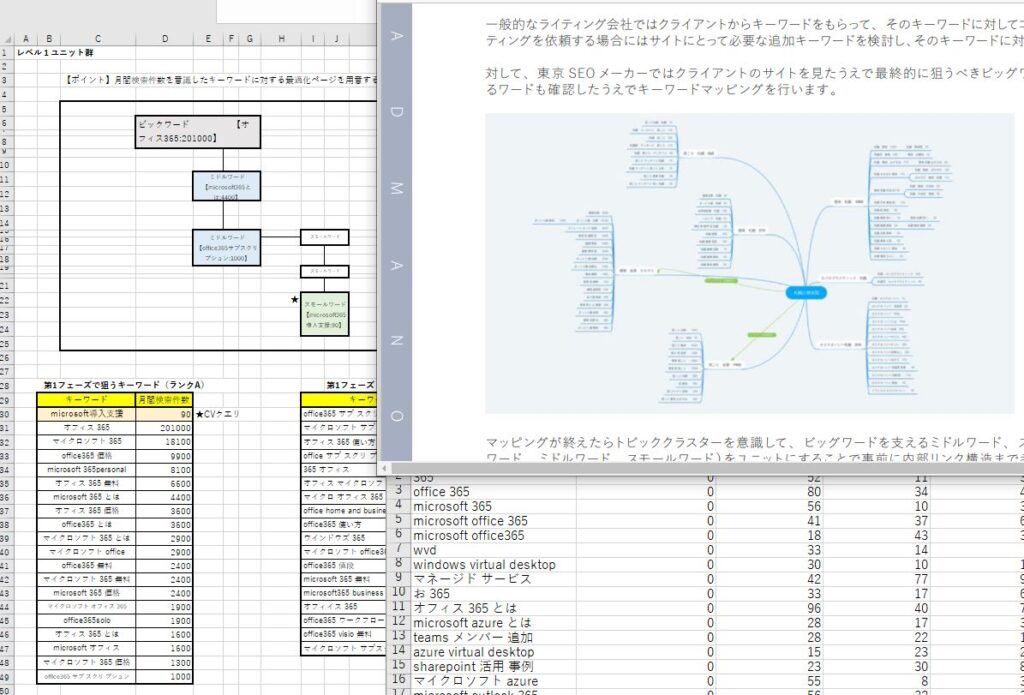This screenshot has height=695, width=1024.
Task: Select row 12 header in lower-right sheet
Action: (400, 622)
